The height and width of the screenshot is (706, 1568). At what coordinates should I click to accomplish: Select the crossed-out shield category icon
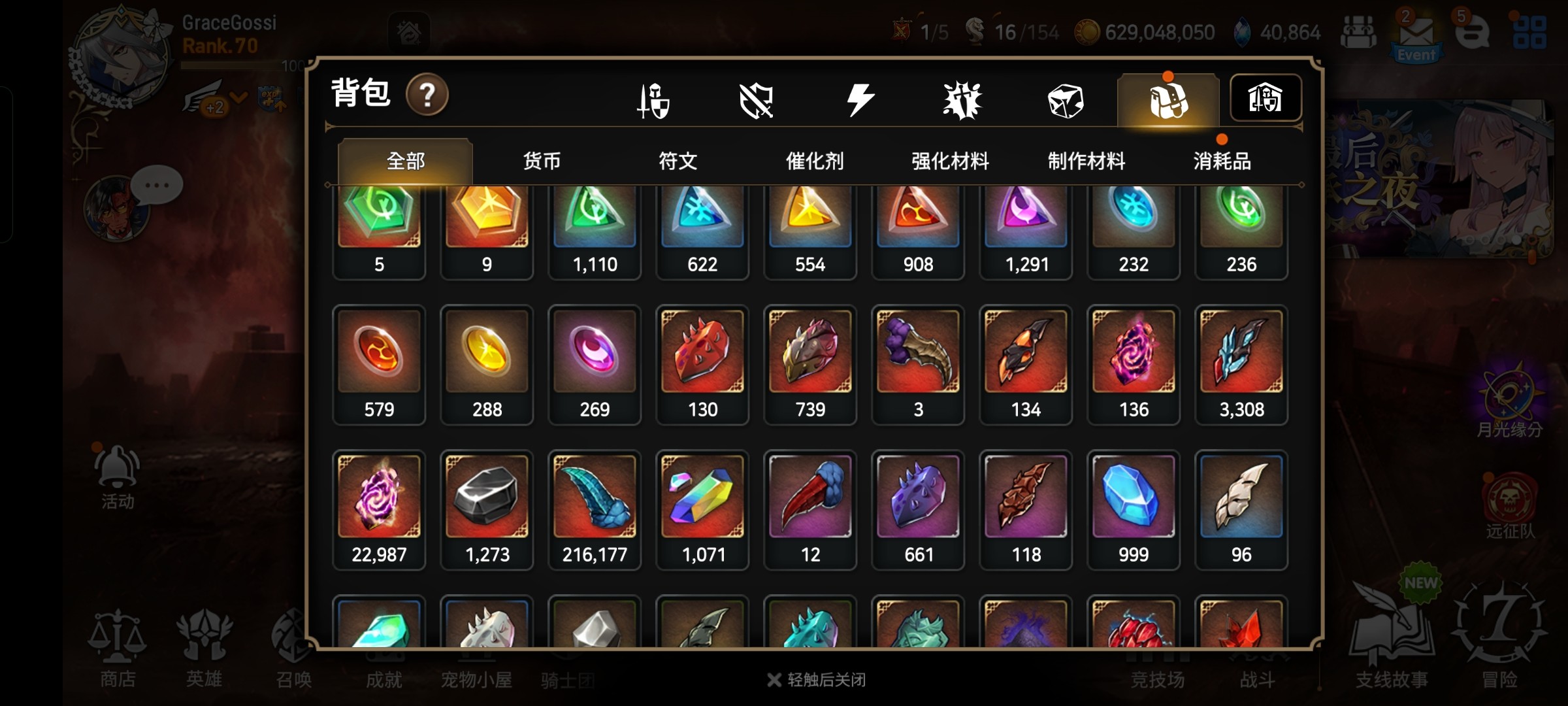[756, 101]
